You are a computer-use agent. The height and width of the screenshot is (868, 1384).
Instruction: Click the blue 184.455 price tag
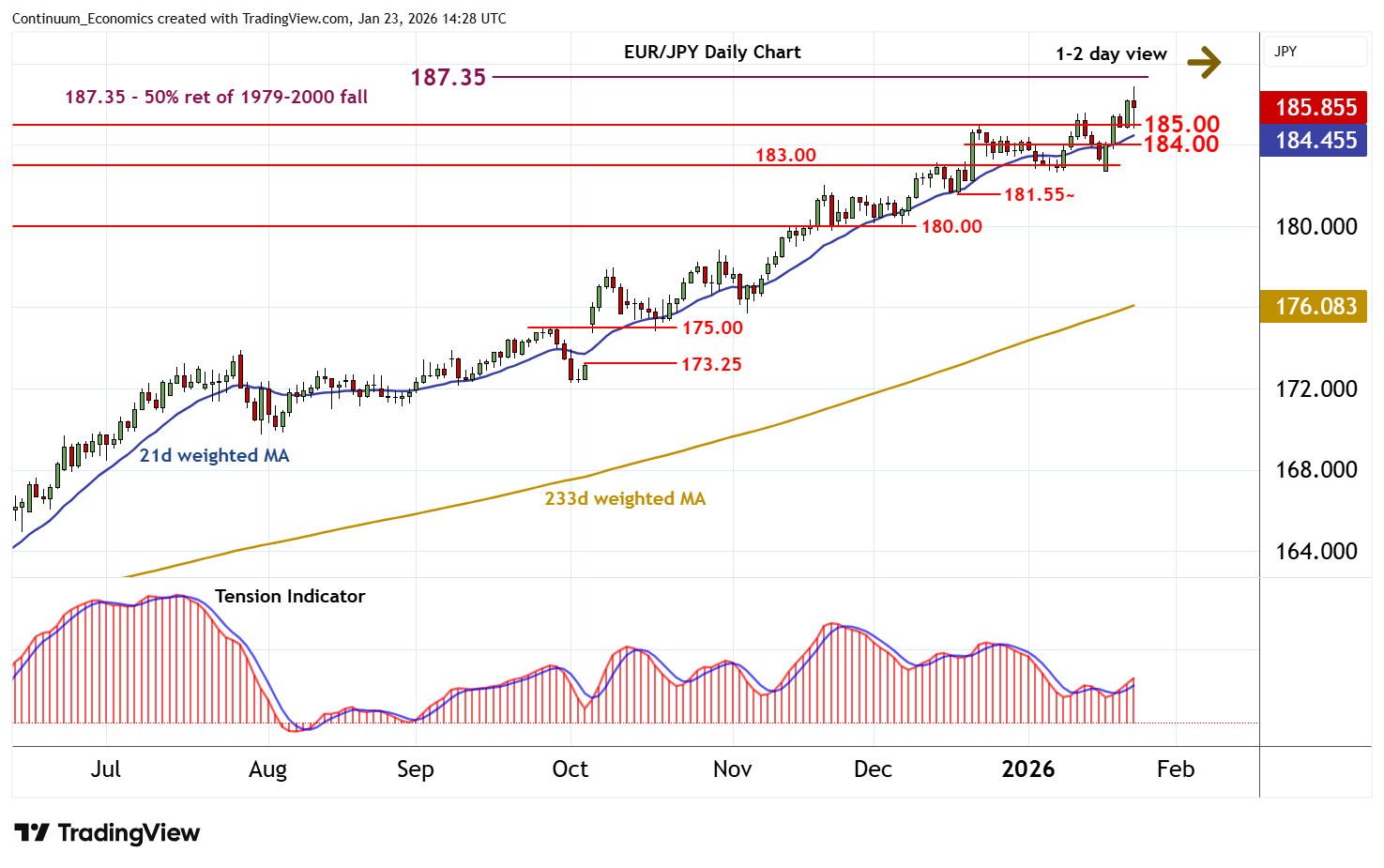[1314, 141]
